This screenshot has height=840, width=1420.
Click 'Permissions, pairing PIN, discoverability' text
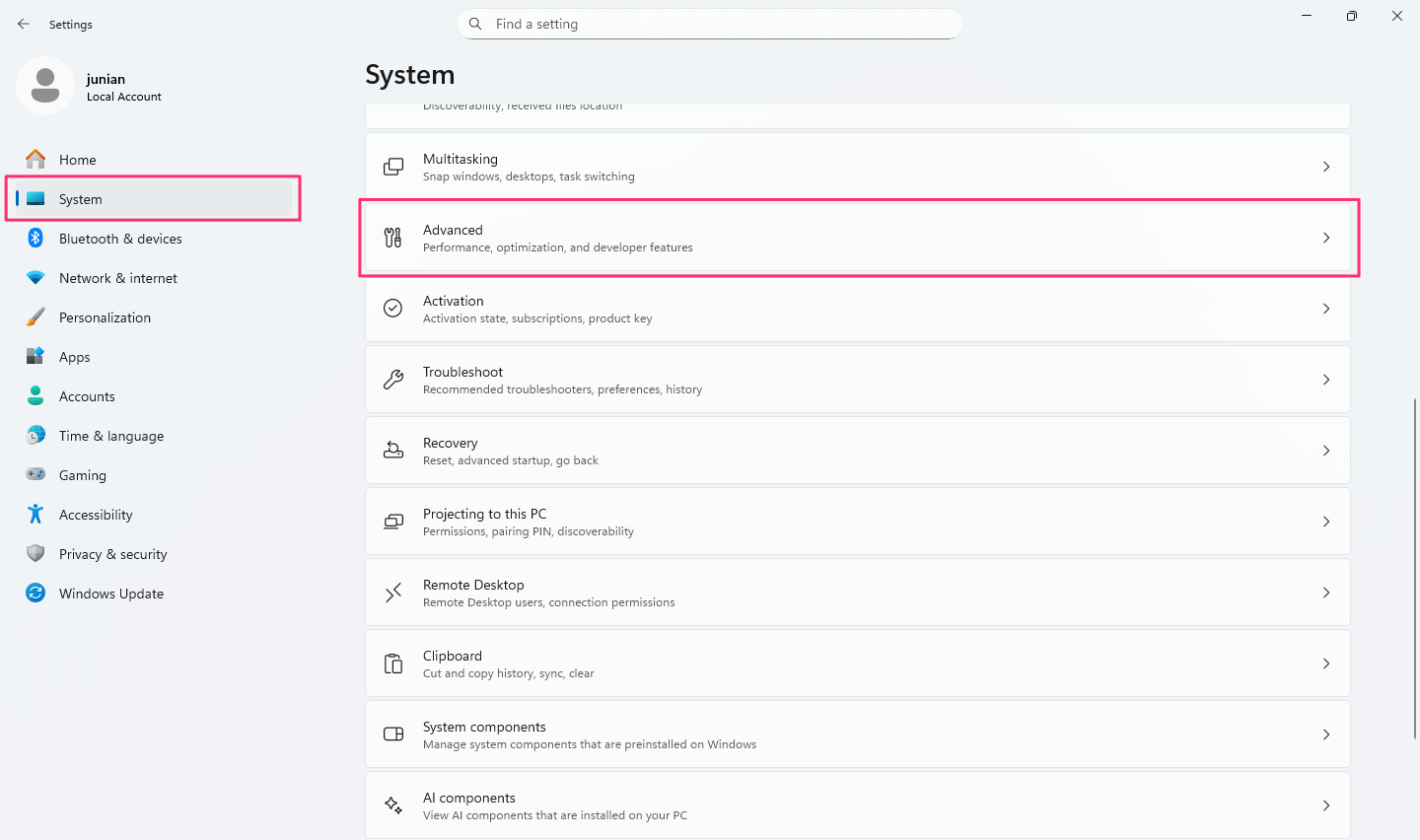529,531
